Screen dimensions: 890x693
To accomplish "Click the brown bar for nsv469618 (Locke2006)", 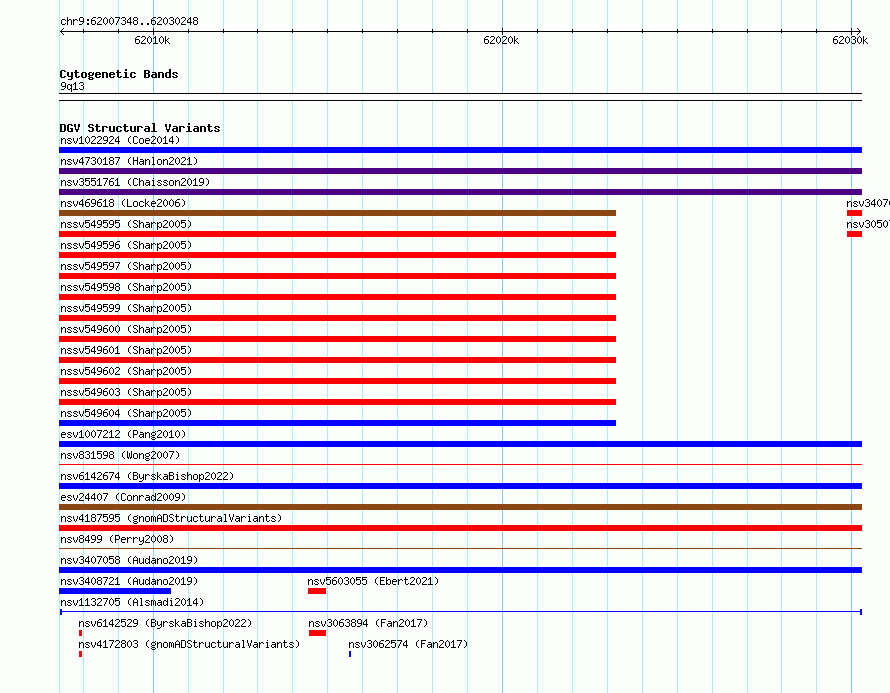I will click(x=338, y=213).
